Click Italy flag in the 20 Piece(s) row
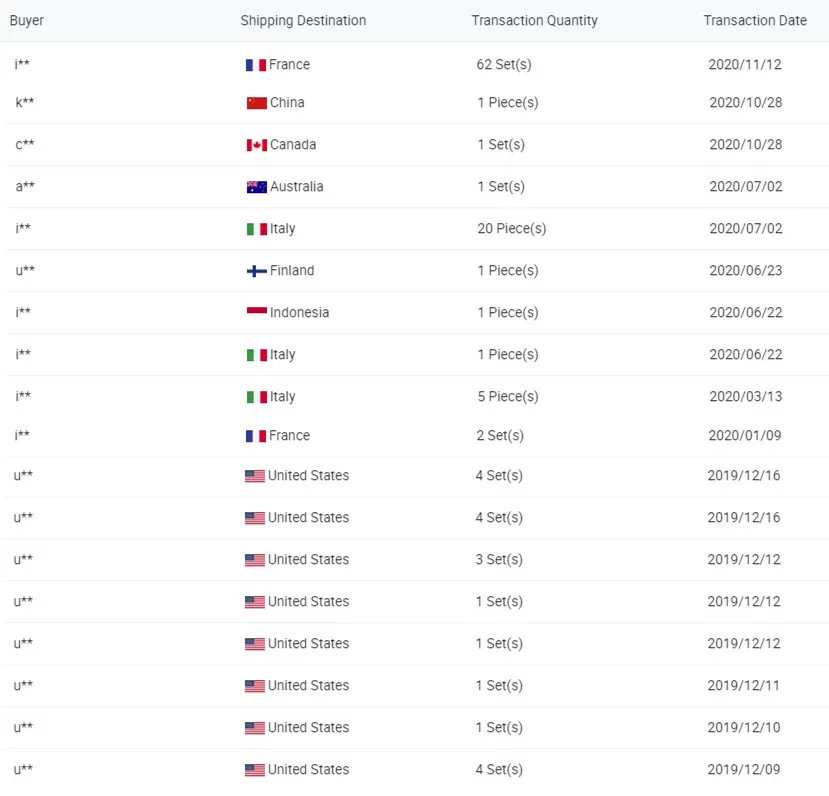This screenshot has width=829, height=796. 256,229
